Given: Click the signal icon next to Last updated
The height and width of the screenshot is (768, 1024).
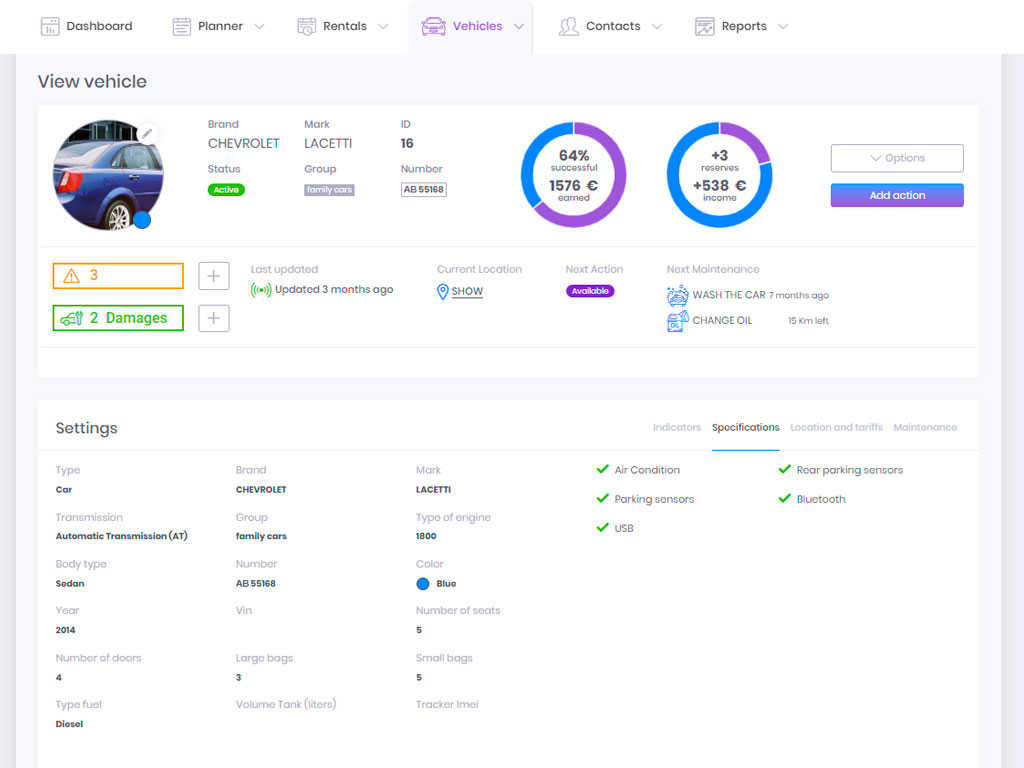Looking at the screenshot, I should 261,290.
